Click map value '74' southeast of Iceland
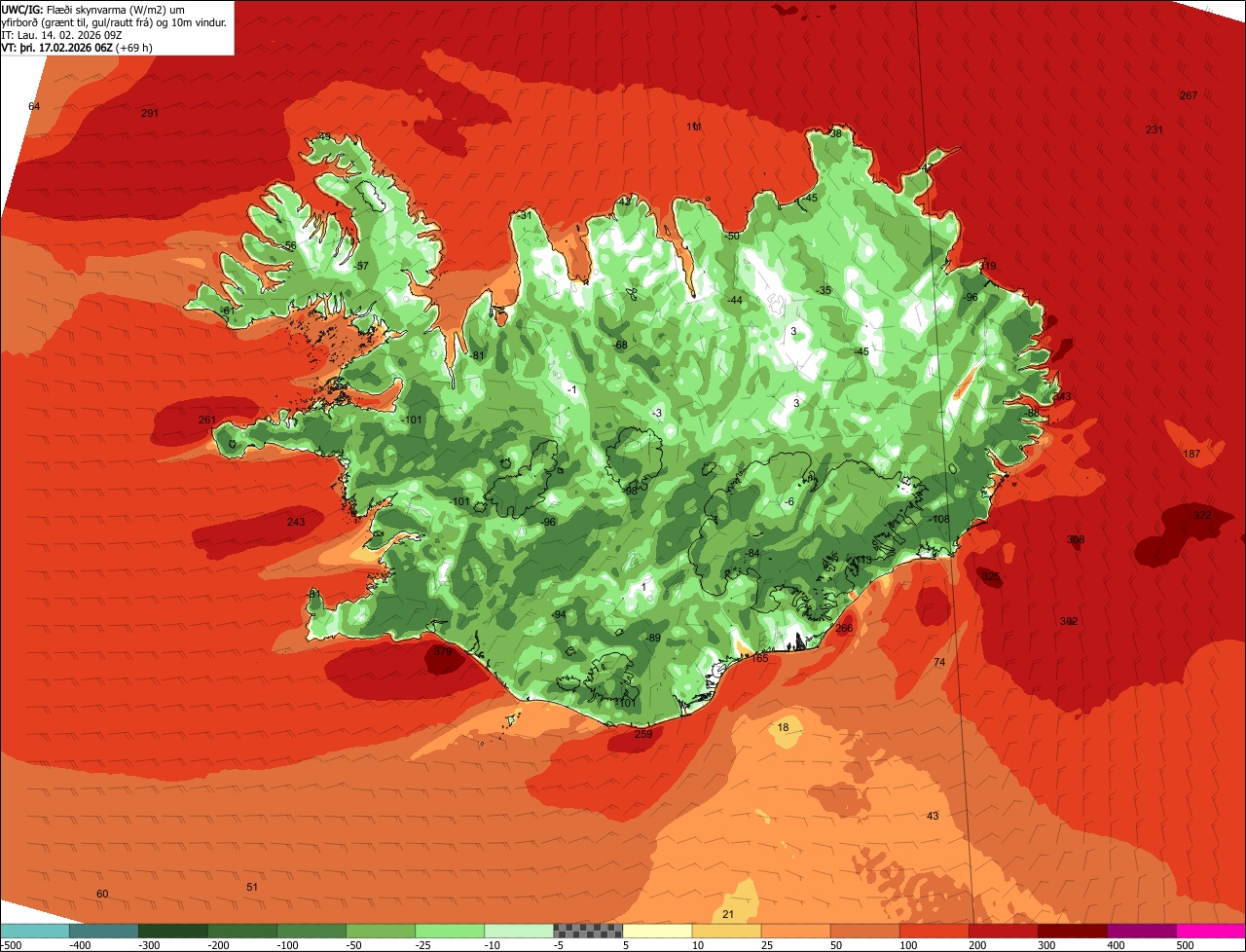 pos(939,662)
